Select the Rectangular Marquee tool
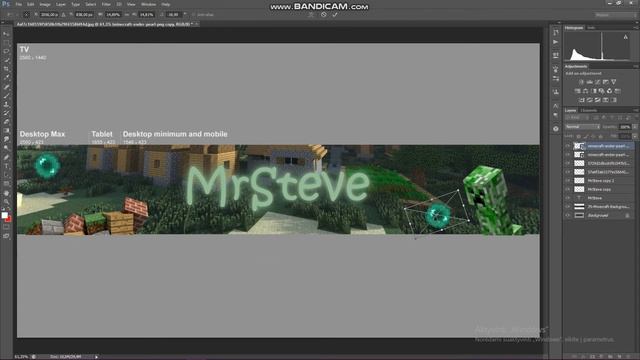The height and width of the screenshot is (360, 640). pos(6,42)
